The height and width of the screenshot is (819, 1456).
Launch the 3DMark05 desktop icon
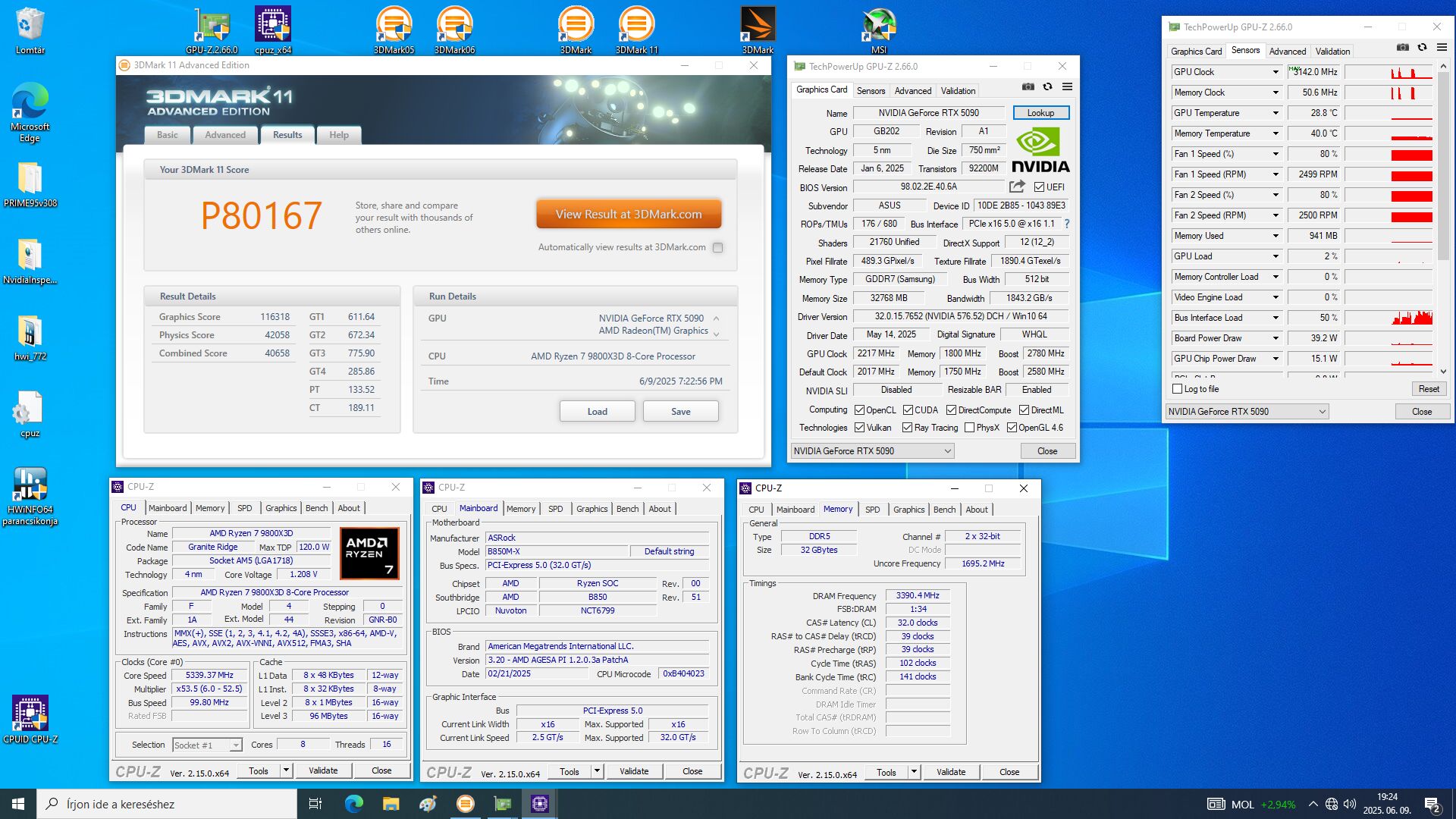[x=394, y=30]
